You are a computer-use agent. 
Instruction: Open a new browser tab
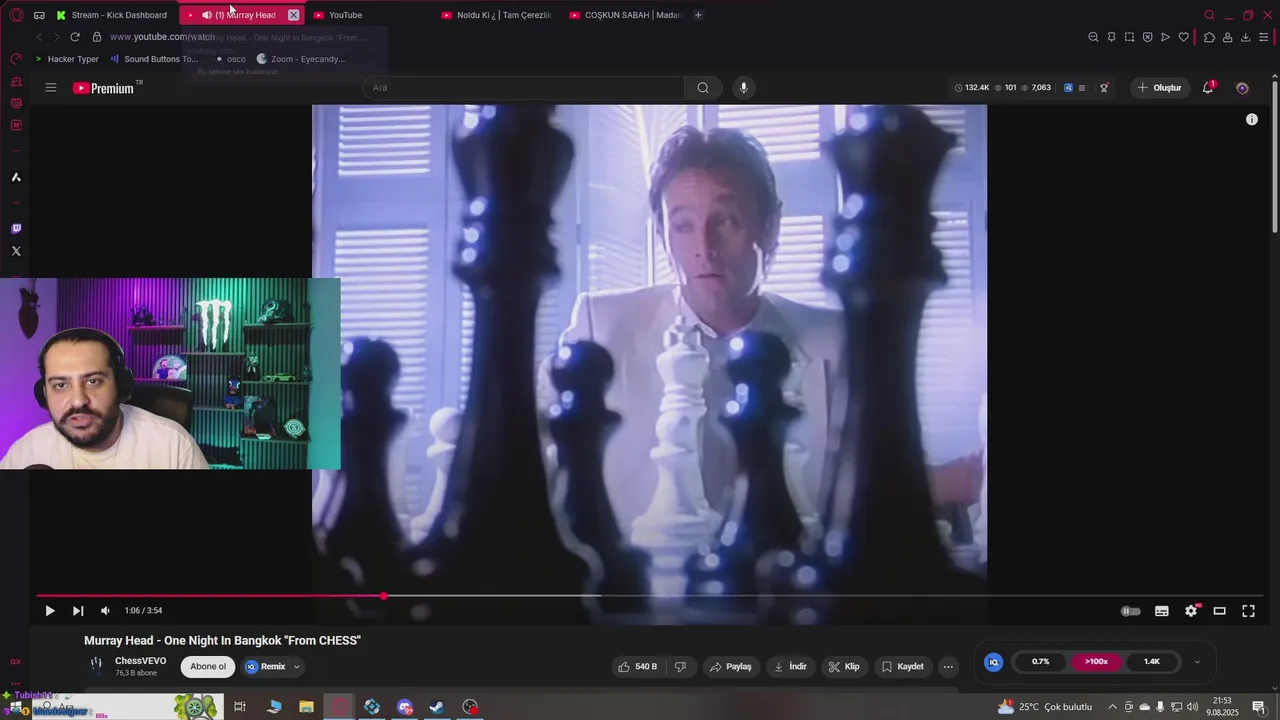click(x=698, y=15)
